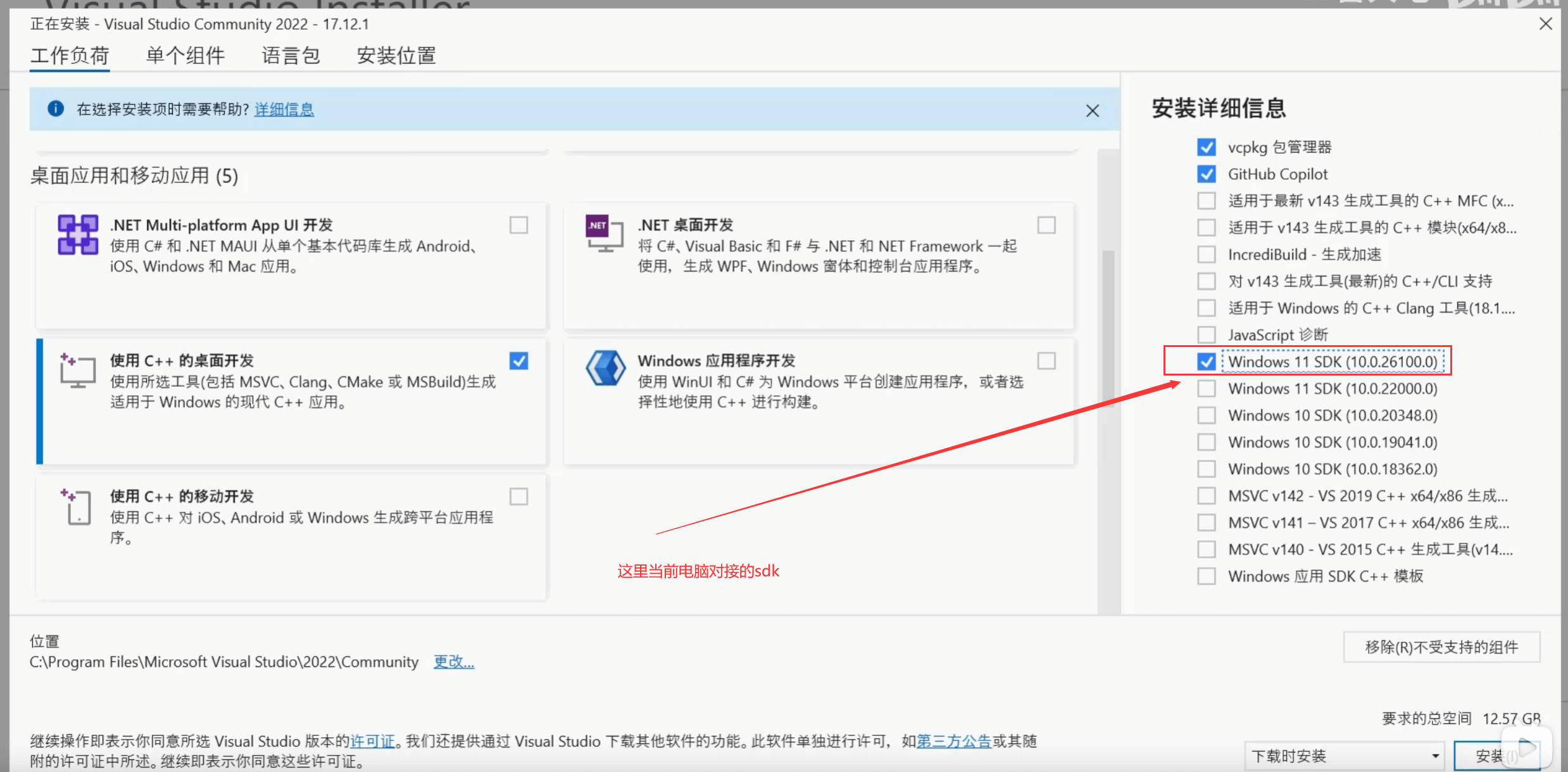1568x772 pixels.
Task: Click the Windows application development icon
Action: [x=605, y=368]
